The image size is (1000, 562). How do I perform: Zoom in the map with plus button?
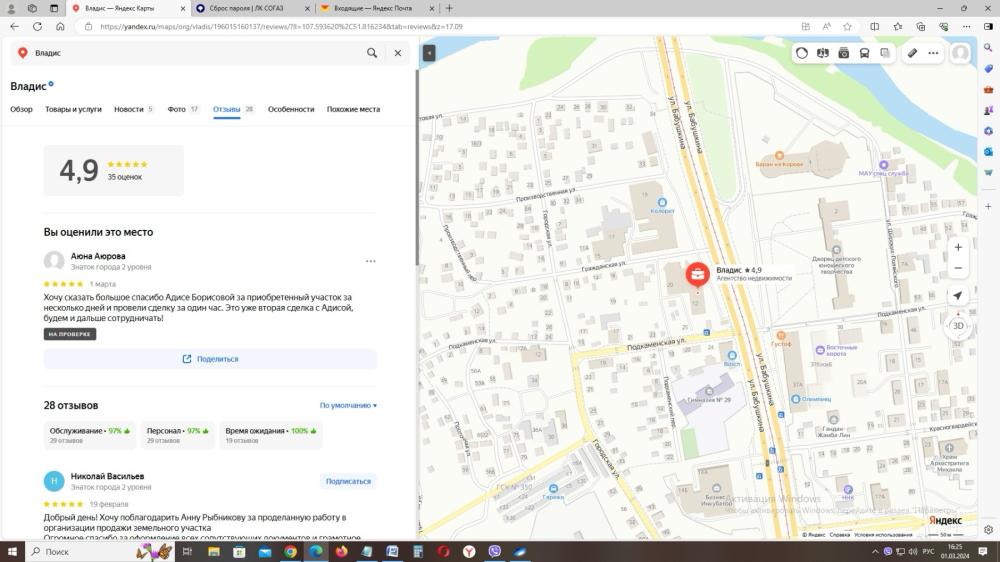pyautogui.click(x=958, y=248)
